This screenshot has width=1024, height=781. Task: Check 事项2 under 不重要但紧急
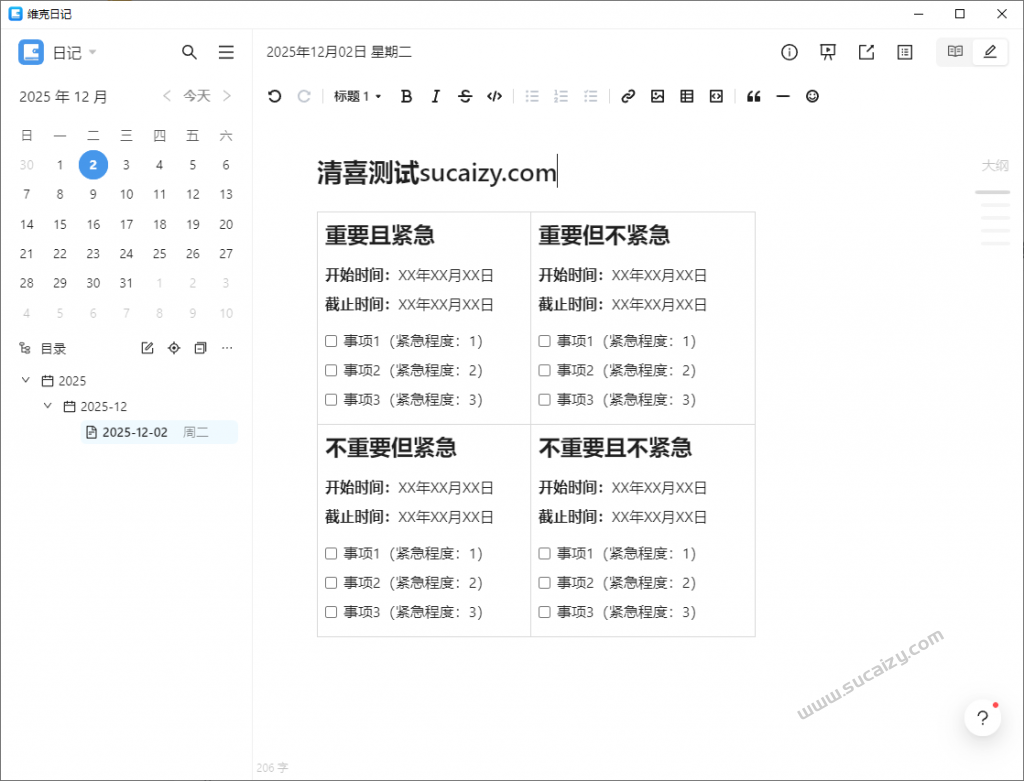pos(331,582)
